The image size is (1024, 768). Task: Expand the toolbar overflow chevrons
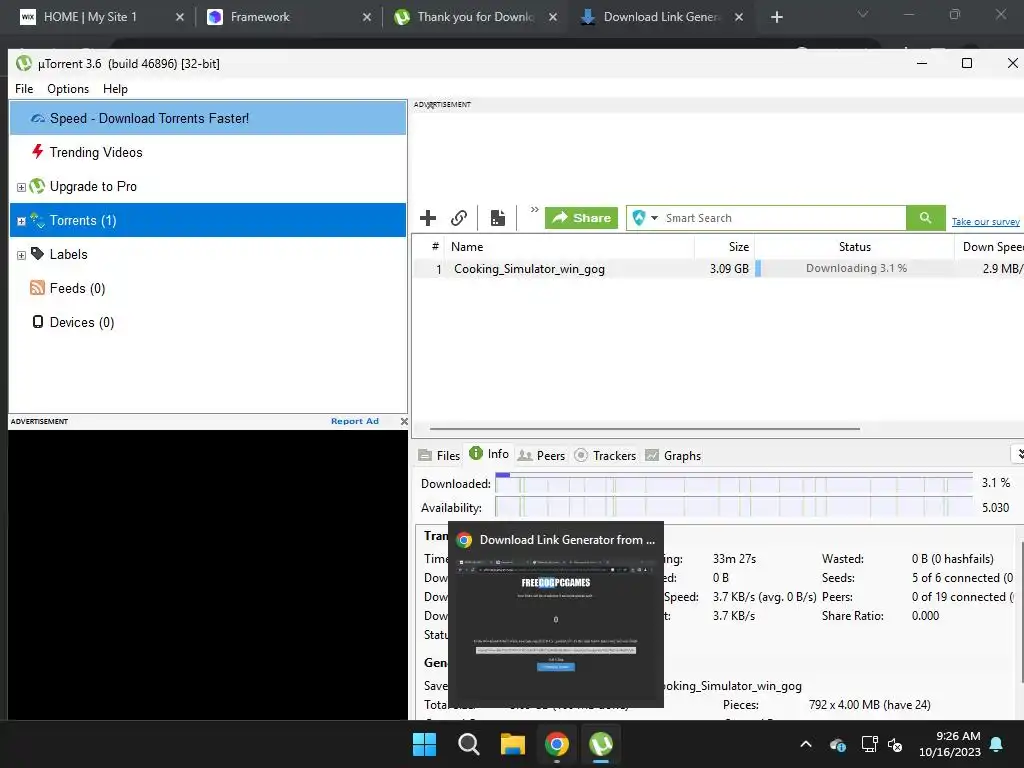(534, 210)
